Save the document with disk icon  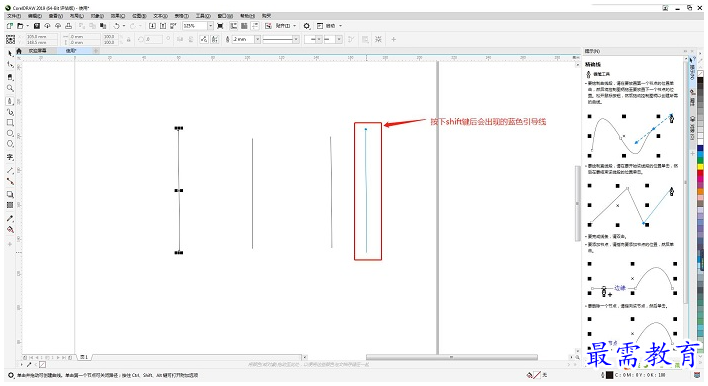37,26
